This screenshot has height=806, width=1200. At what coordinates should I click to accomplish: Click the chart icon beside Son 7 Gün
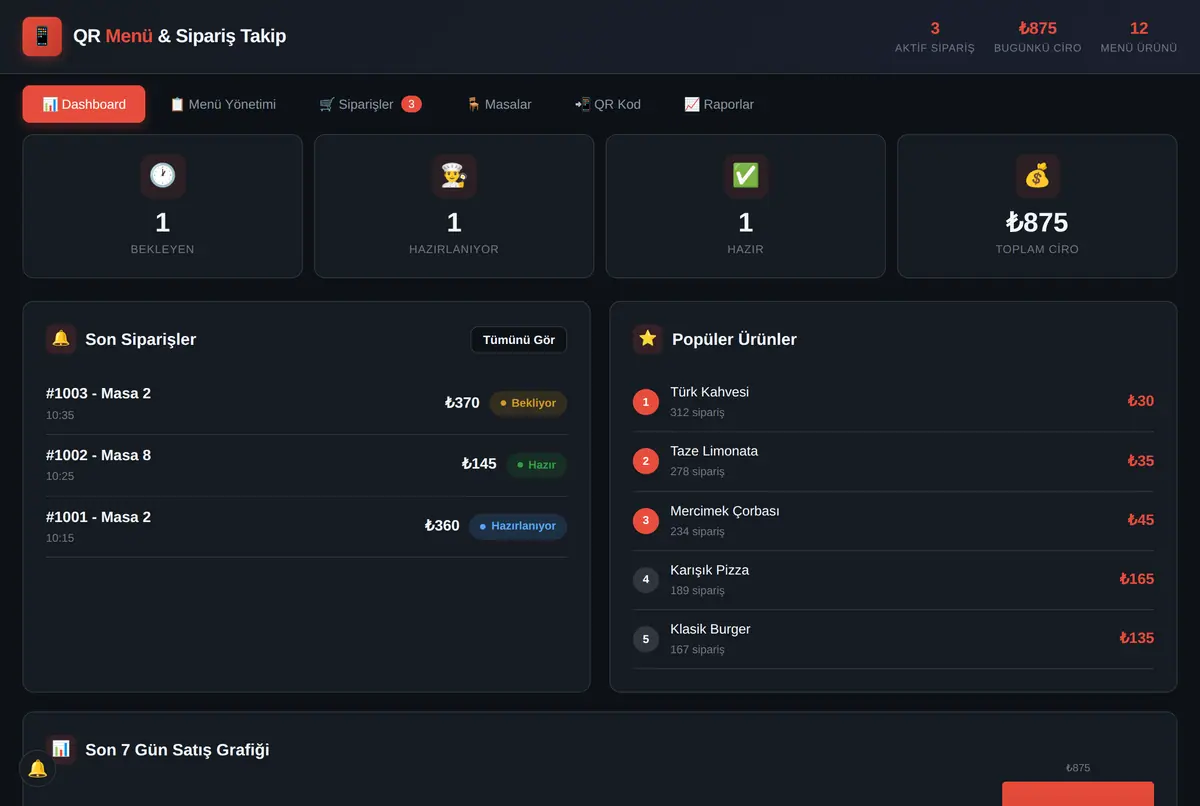(x=61, y=749)
